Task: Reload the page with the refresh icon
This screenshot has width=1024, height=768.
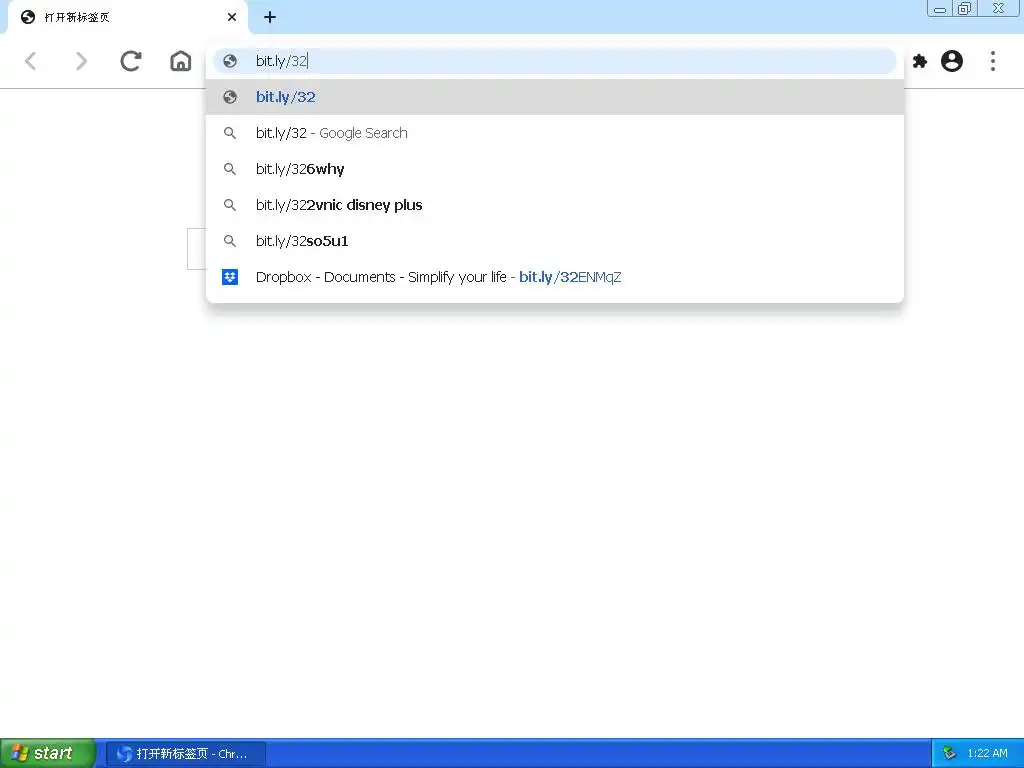Action: coord(131,61)
